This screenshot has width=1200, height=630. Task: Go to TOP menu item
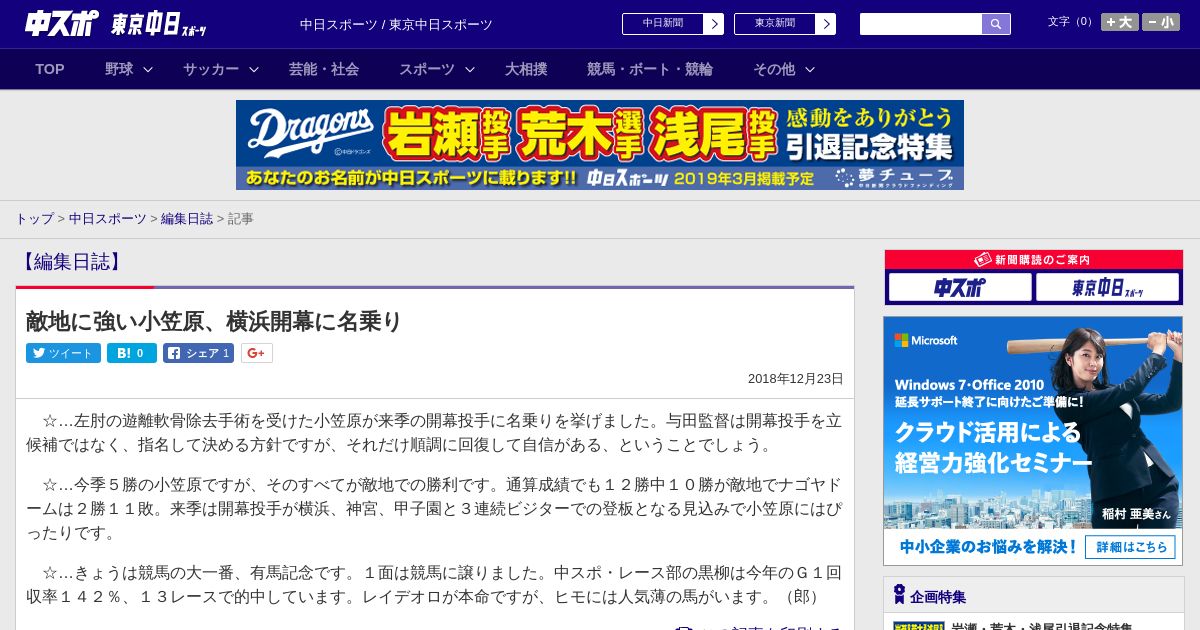point(50,69)
